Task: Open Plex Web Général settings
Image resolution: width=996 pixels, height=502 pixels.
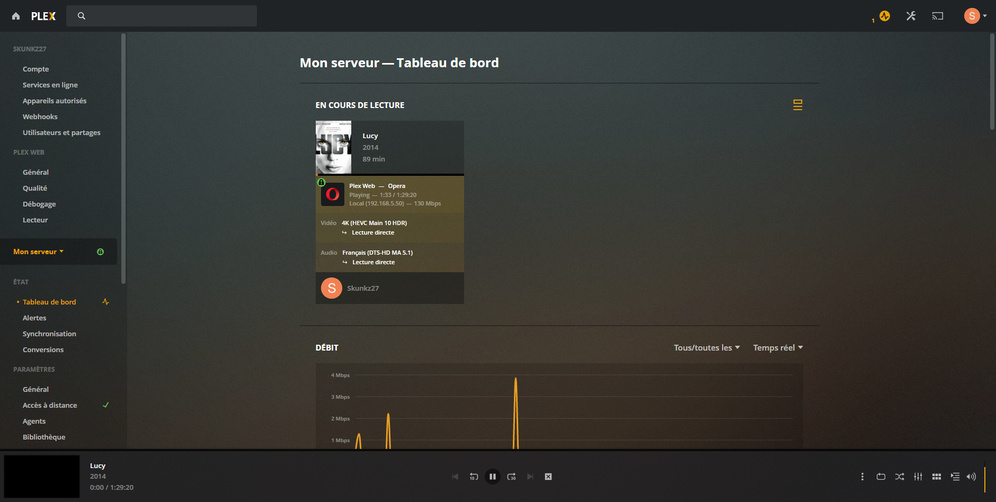Action: 36,172
